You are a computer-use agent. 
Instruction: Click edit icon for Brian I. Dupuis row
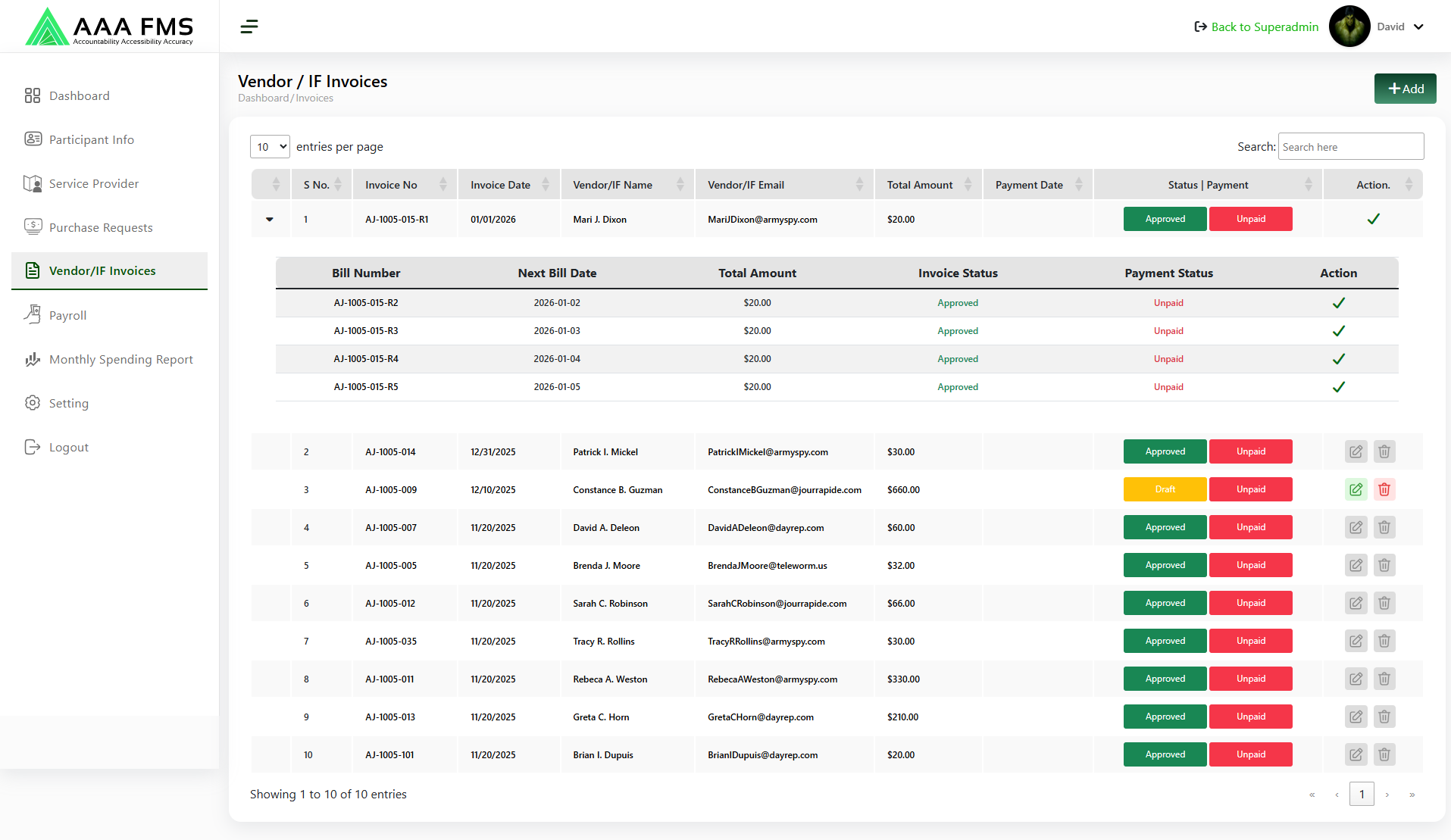(x=1356, y=755)
